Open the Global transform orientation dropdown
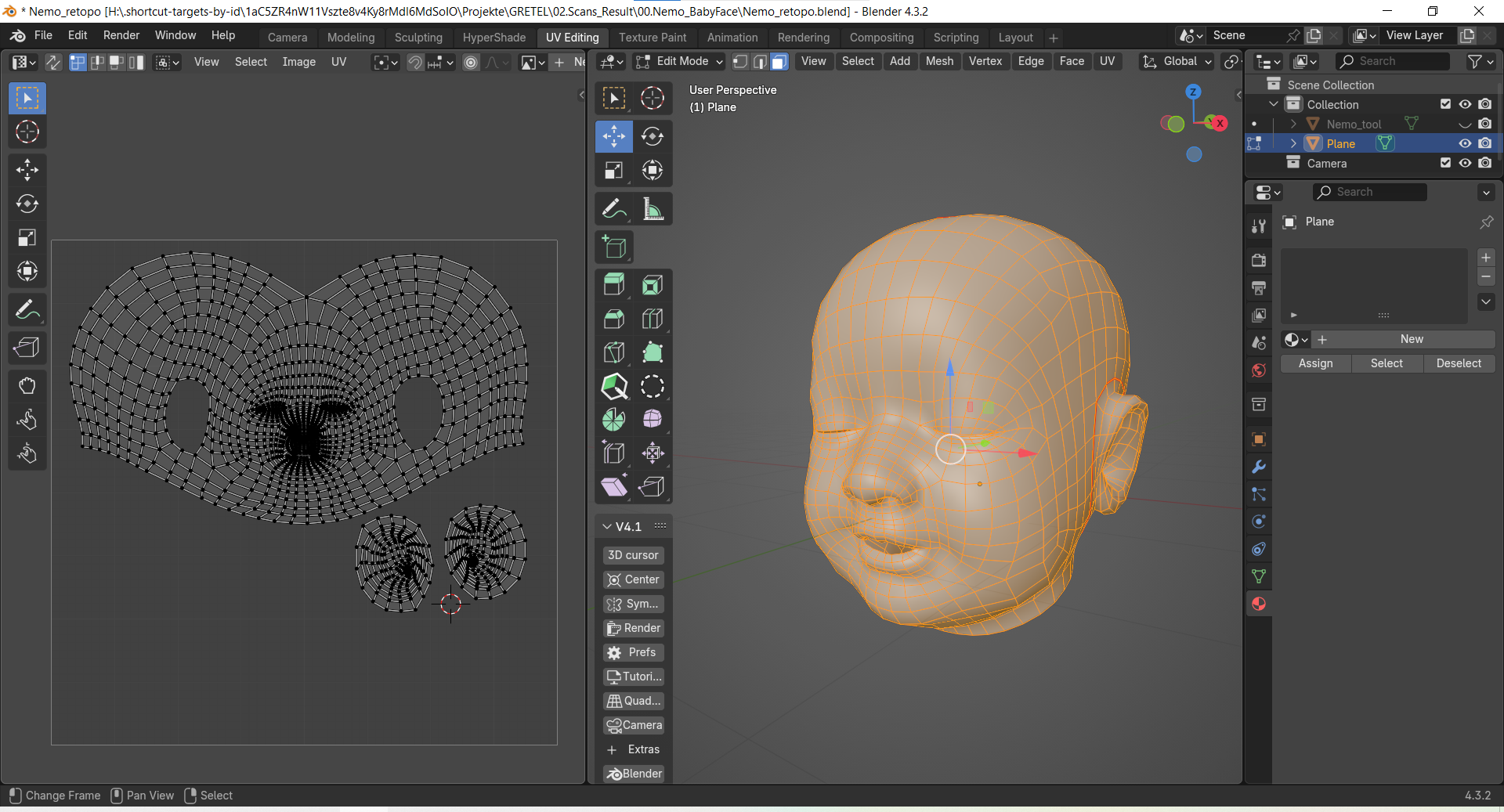 [1177, 62]
